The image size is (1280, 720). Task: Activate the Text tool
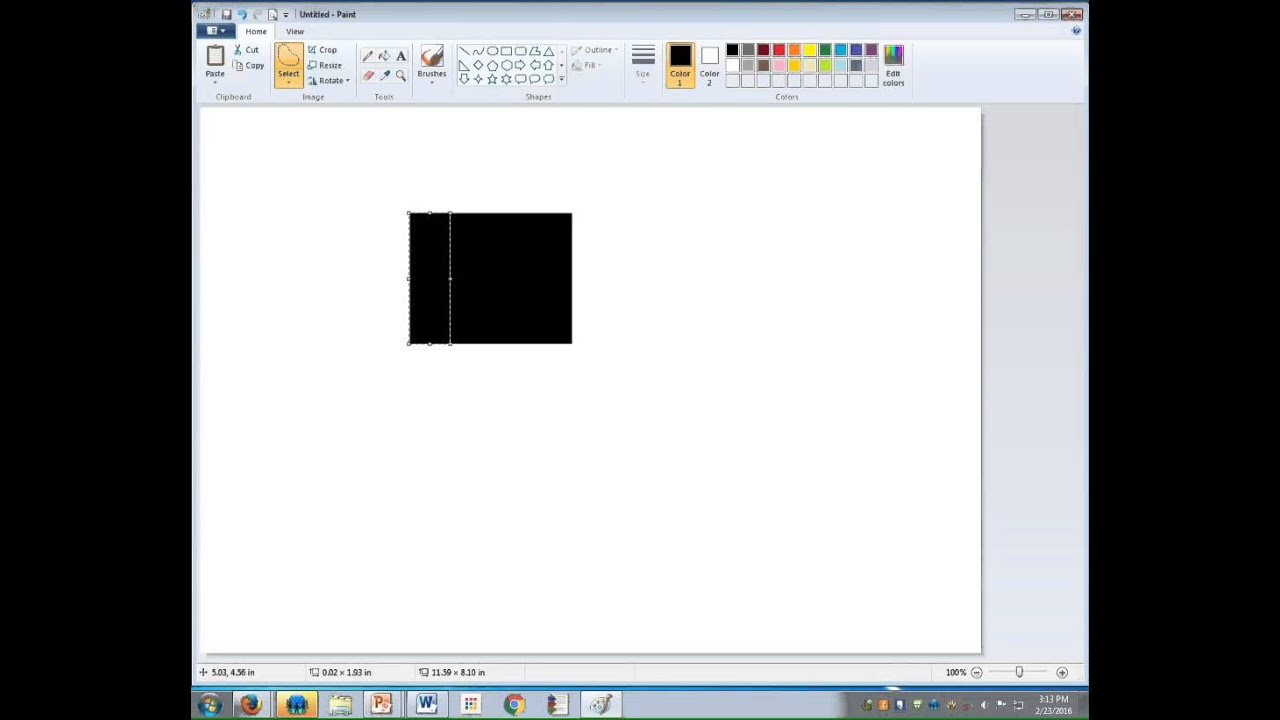coord(401,56)
